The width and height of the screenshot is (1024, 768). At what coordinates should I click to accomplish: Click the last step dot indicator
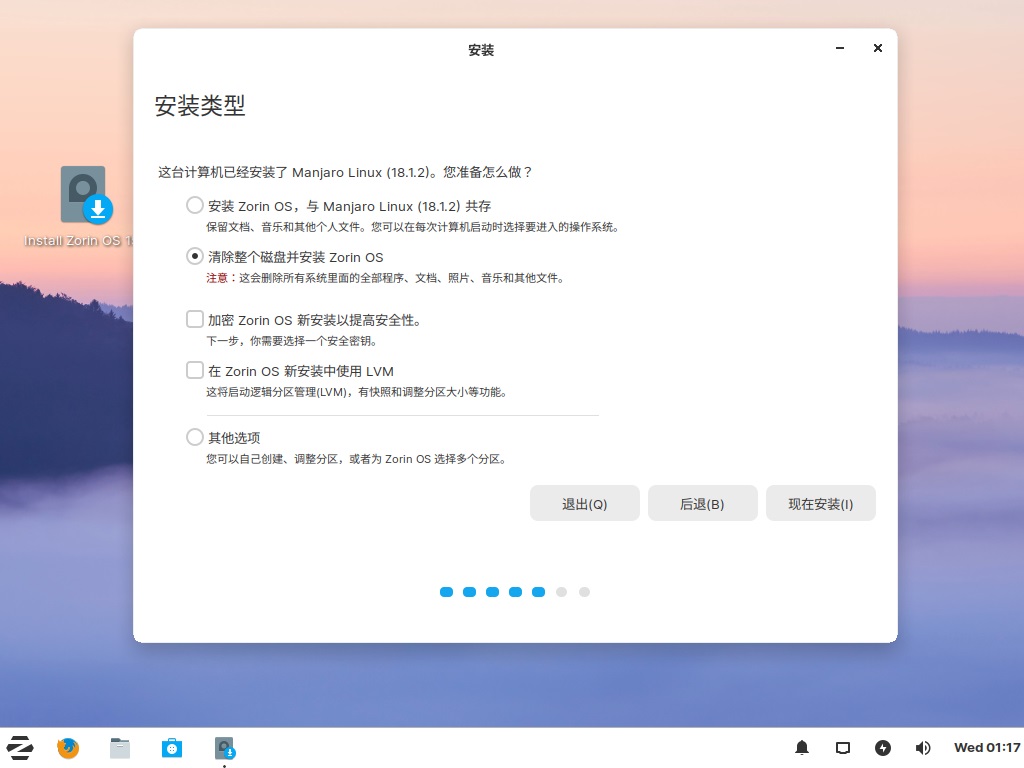(584, 592)
